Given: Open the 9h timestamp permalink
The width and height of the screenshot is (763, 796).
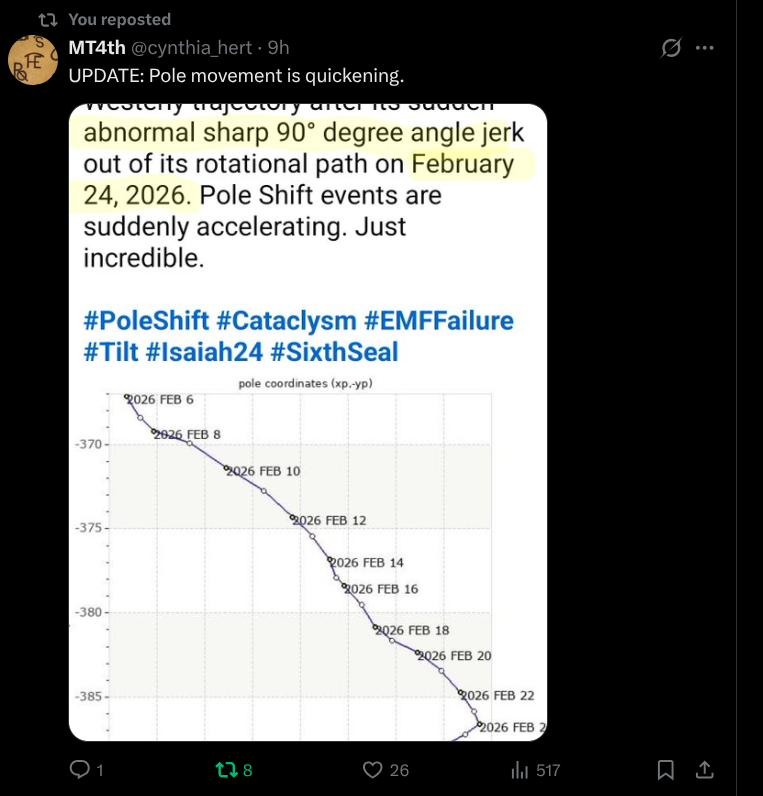Looking at the screenshot, I should 280,47.
